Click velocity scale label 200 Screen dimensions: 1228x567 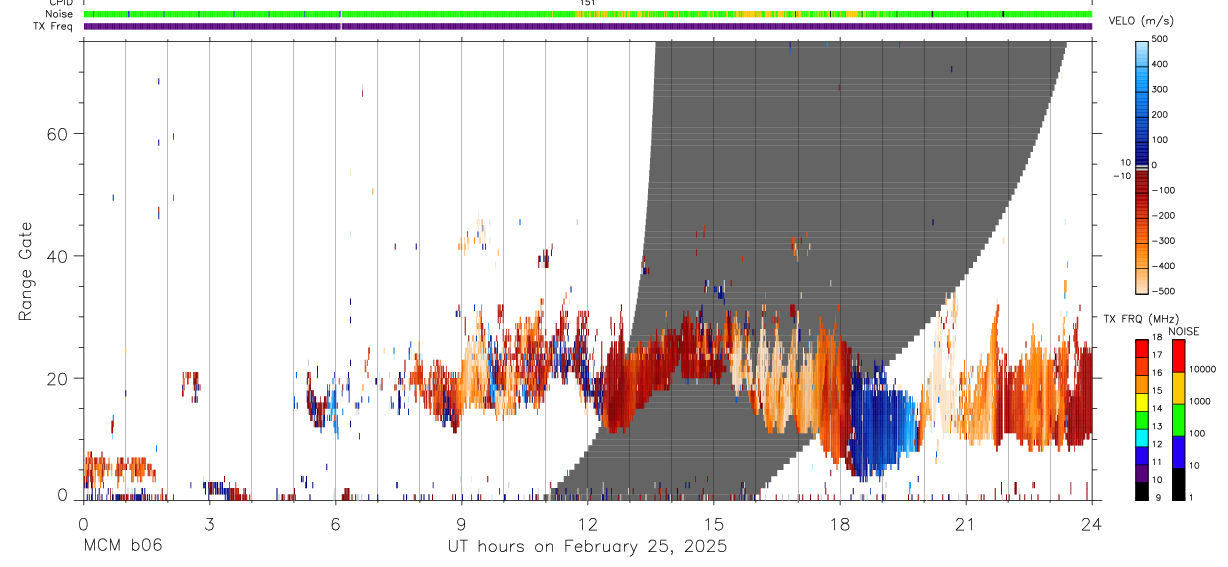(1160, 115)
